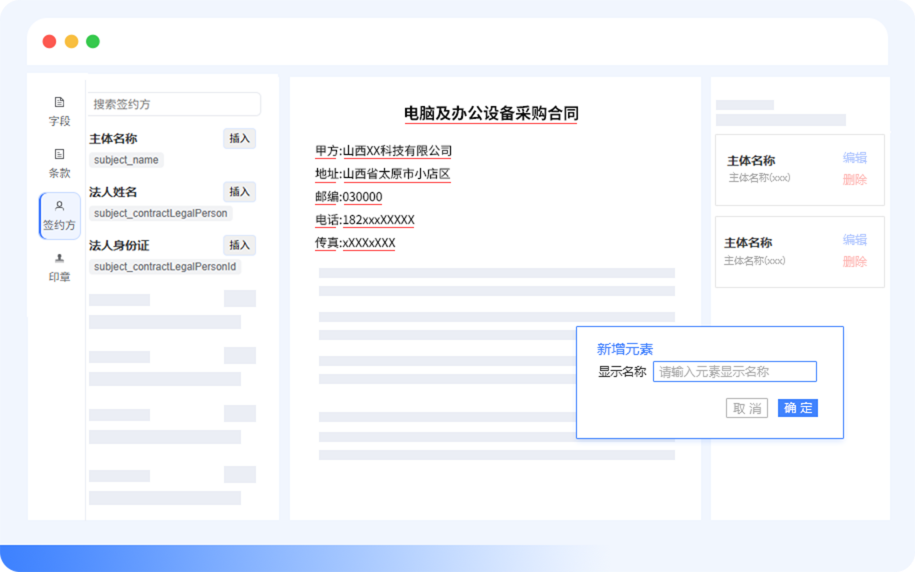The height and width of the screenshot is (572, 915).
Task: Click 编辑 on the upper 主体名称 card
Action: (855, 158)
